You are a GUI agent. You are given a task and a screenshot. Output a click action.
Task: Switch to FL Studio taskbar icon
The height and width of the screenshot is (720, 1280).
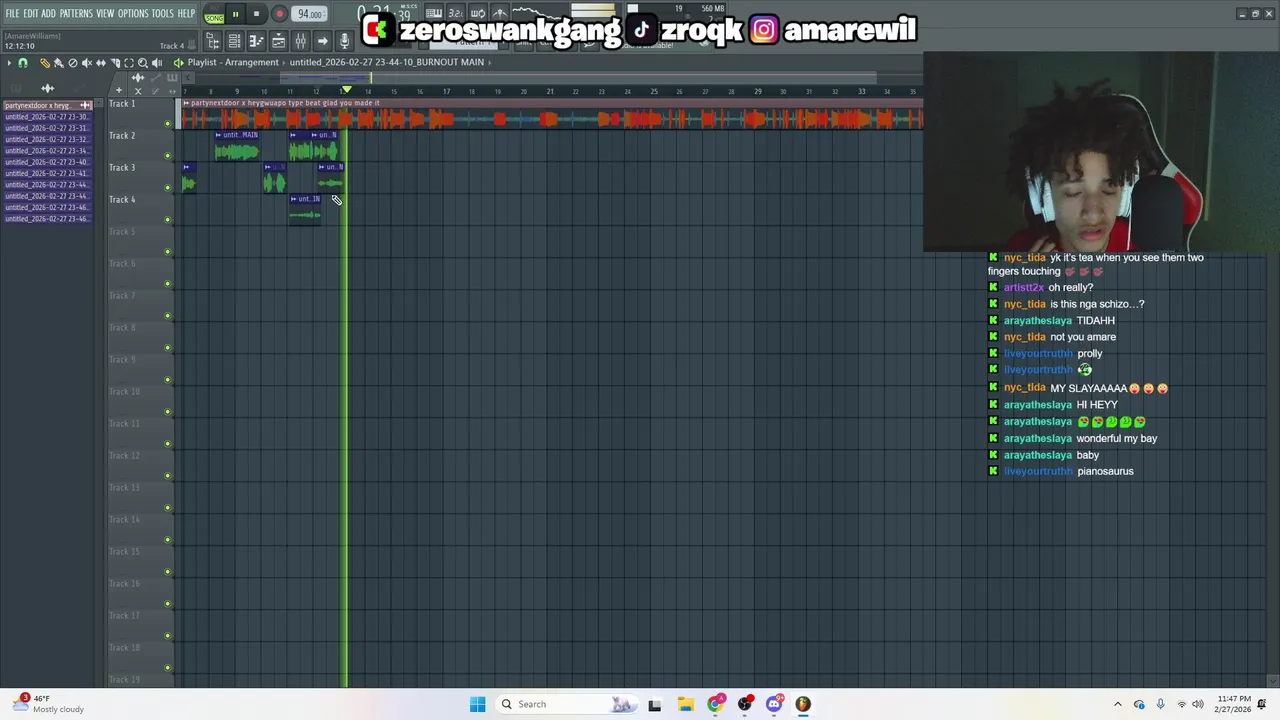click(x=803, y=704)
